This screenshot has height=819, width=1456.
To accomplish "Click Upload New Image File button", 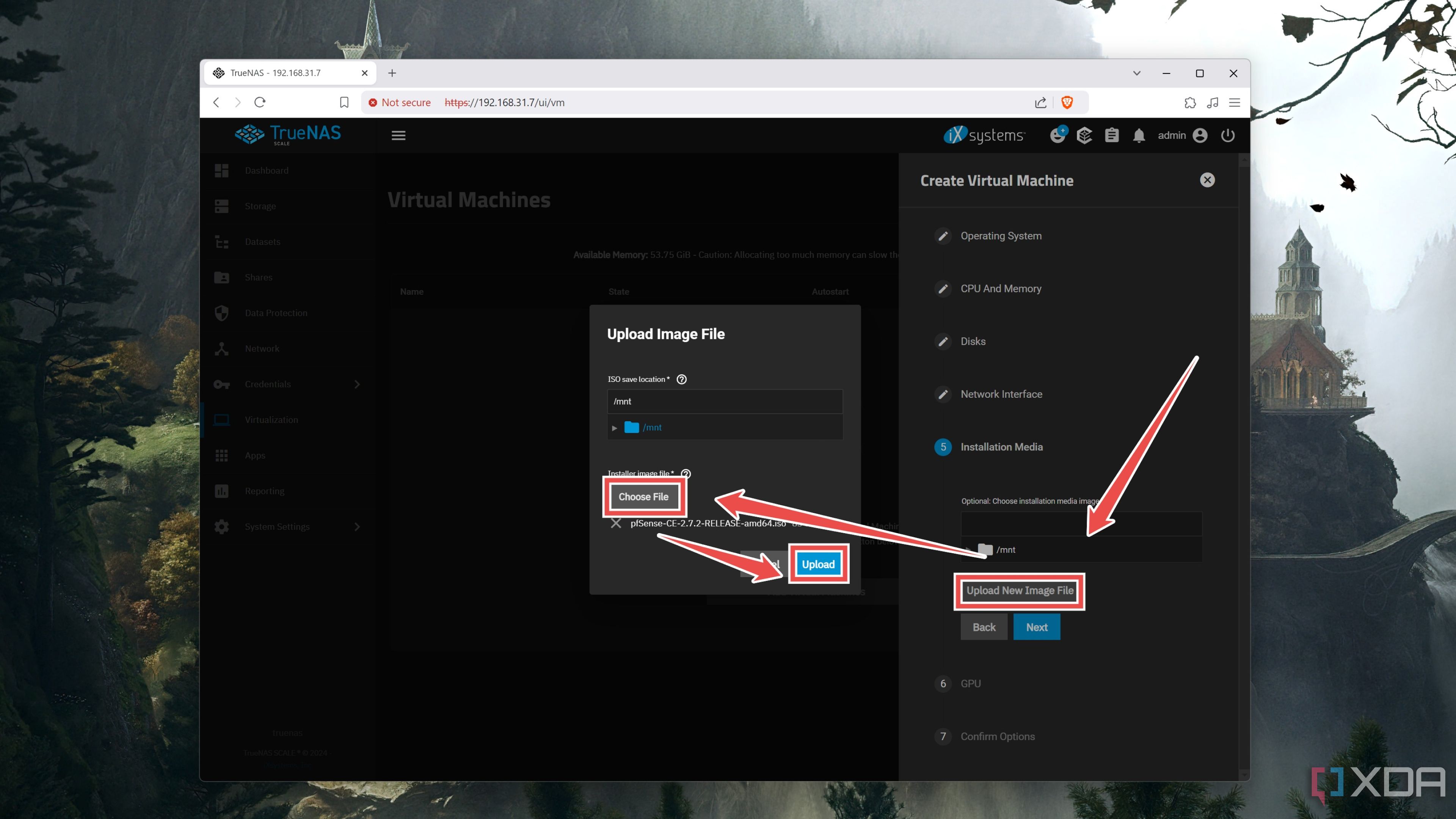I will pos(1019,590).
